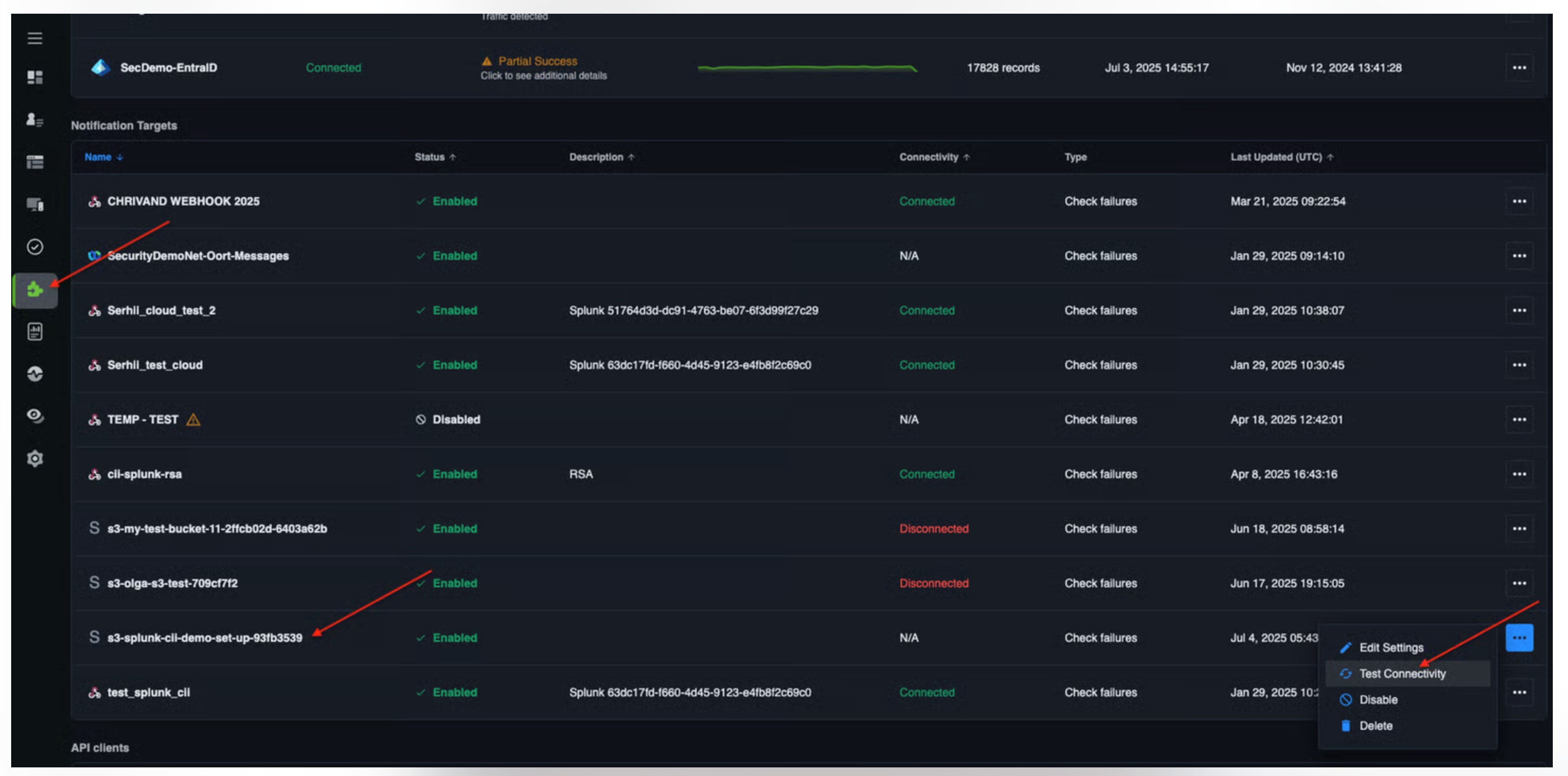Screen dimensions: 1568x776
Task: Choose Edit Settings in context menu
Action: coord(1391,648)
